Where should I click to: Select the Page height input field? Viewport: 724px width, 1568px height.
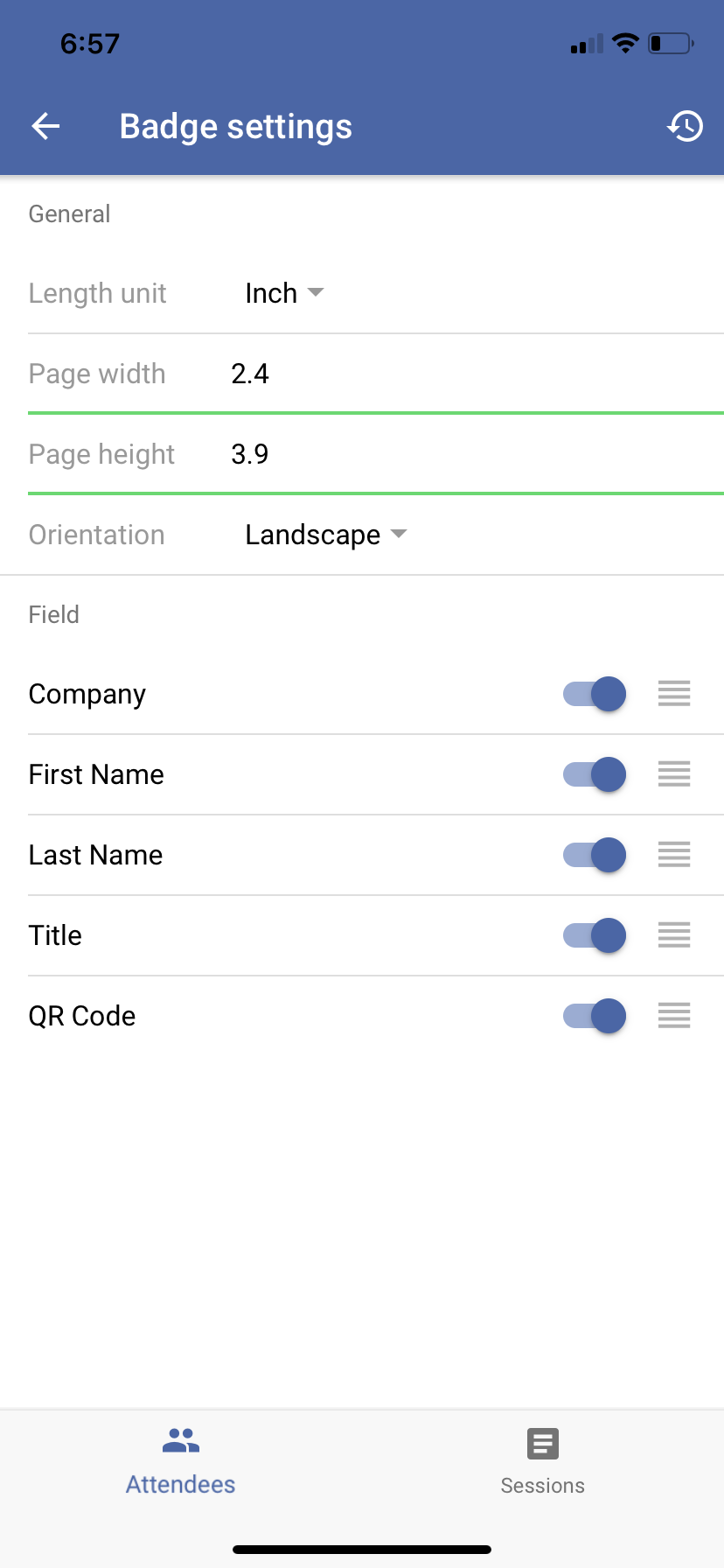pos(477,454)
